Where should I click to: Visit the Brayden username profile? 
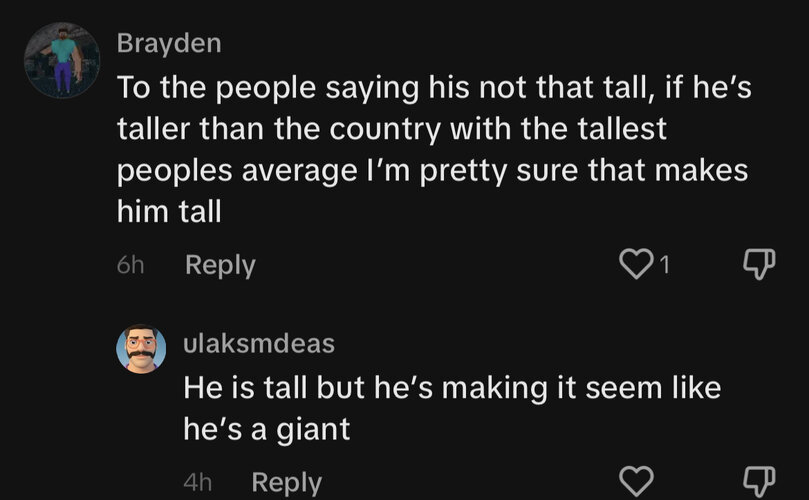[x=169, y=43]
